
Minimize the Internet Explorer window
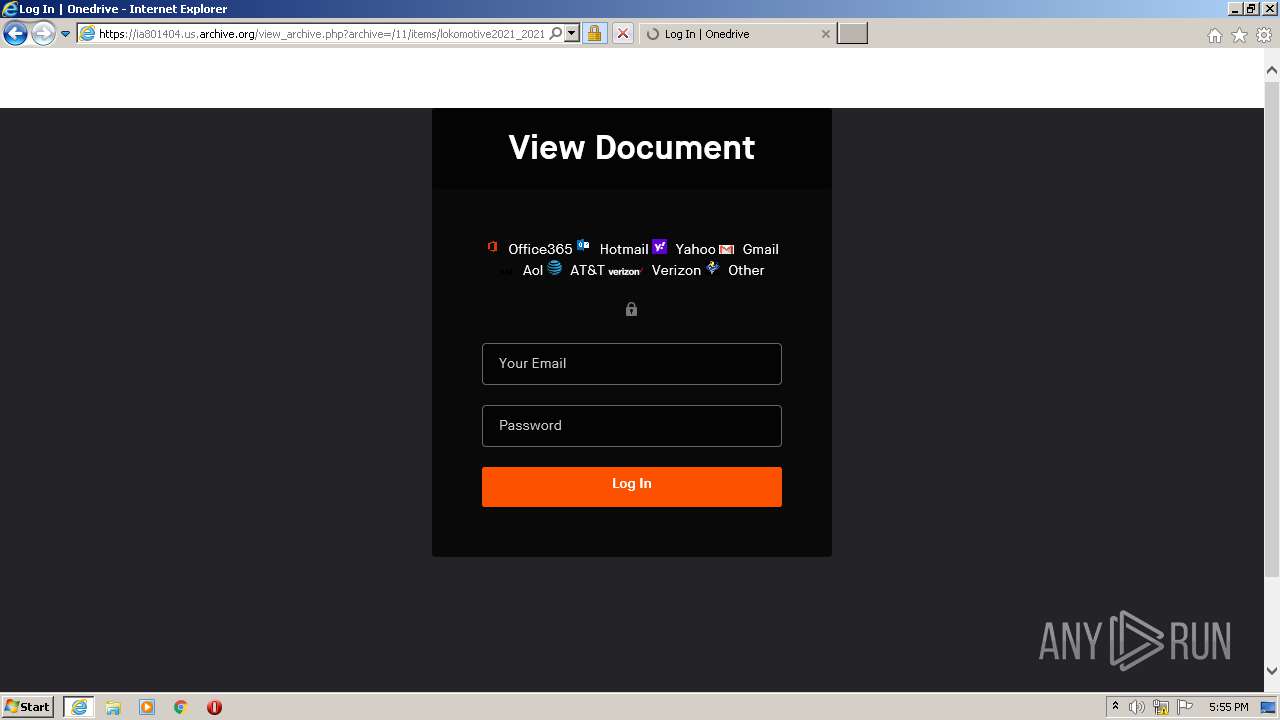tap(1235, 9)
